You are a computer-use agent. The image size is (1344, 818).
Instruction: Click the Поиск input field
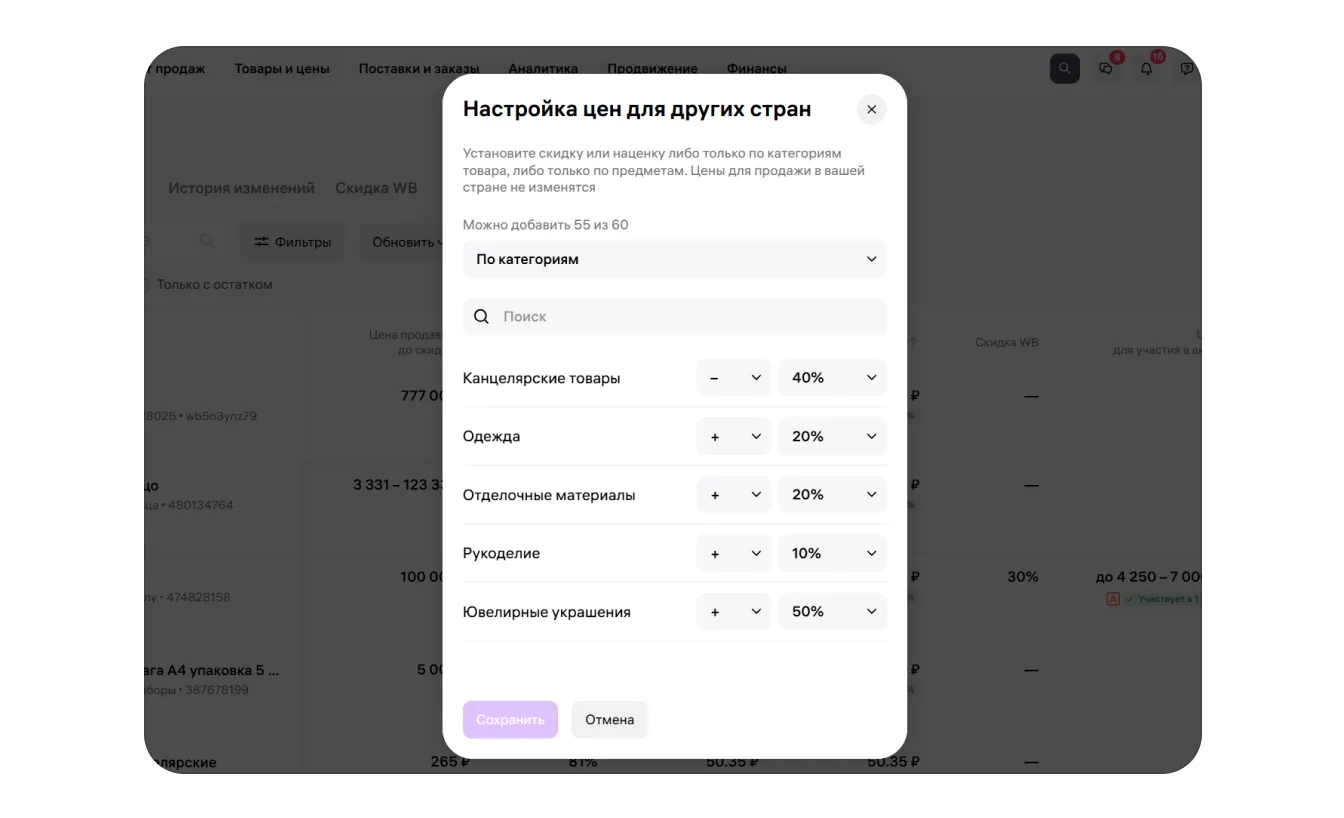[x=690, y=317]
